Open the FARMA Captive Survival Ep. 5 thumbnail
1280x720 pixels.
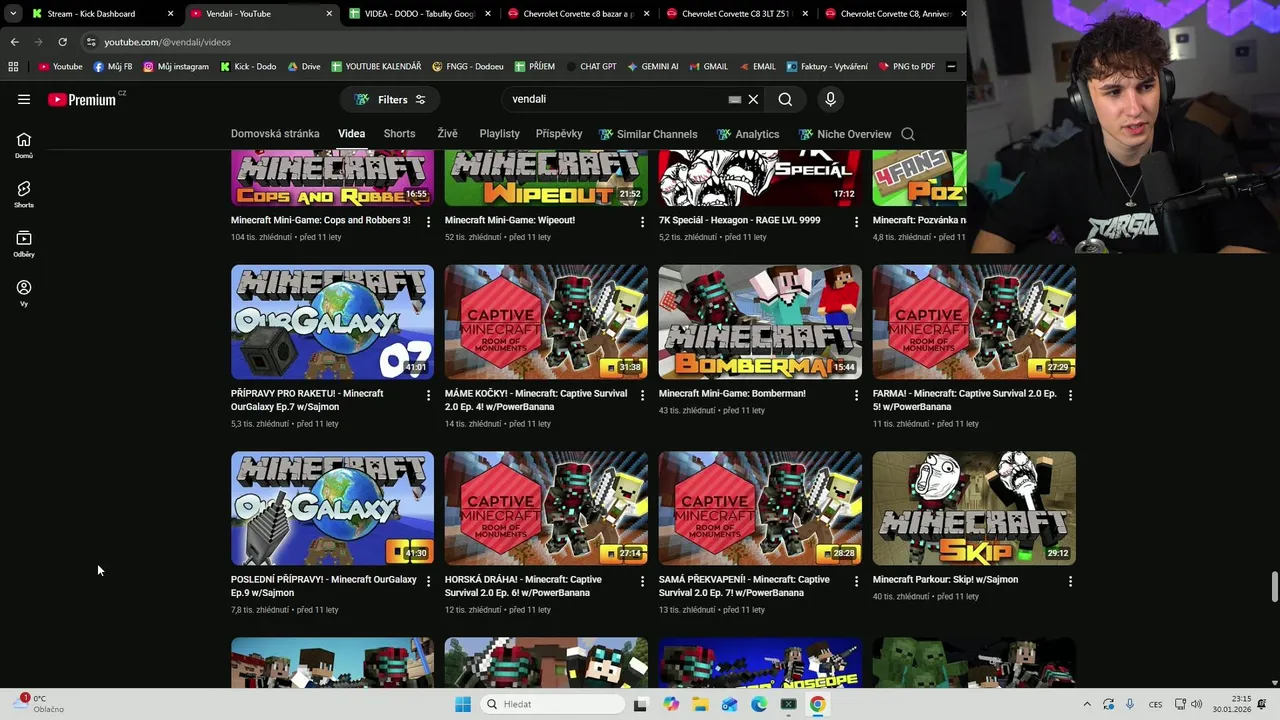pos(974,322)
